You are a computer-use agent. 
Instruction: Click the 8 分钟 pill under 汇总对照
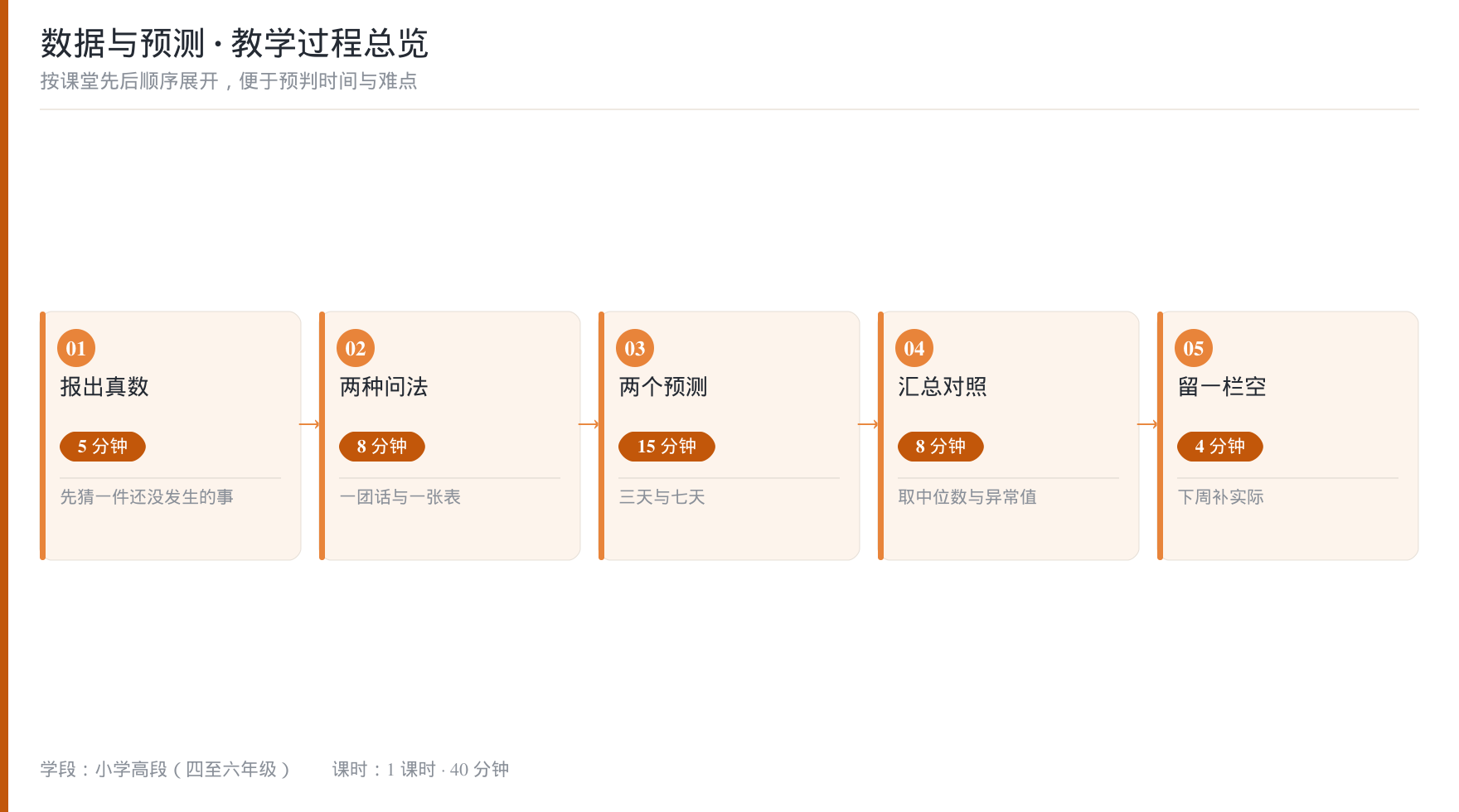(941, 447)
